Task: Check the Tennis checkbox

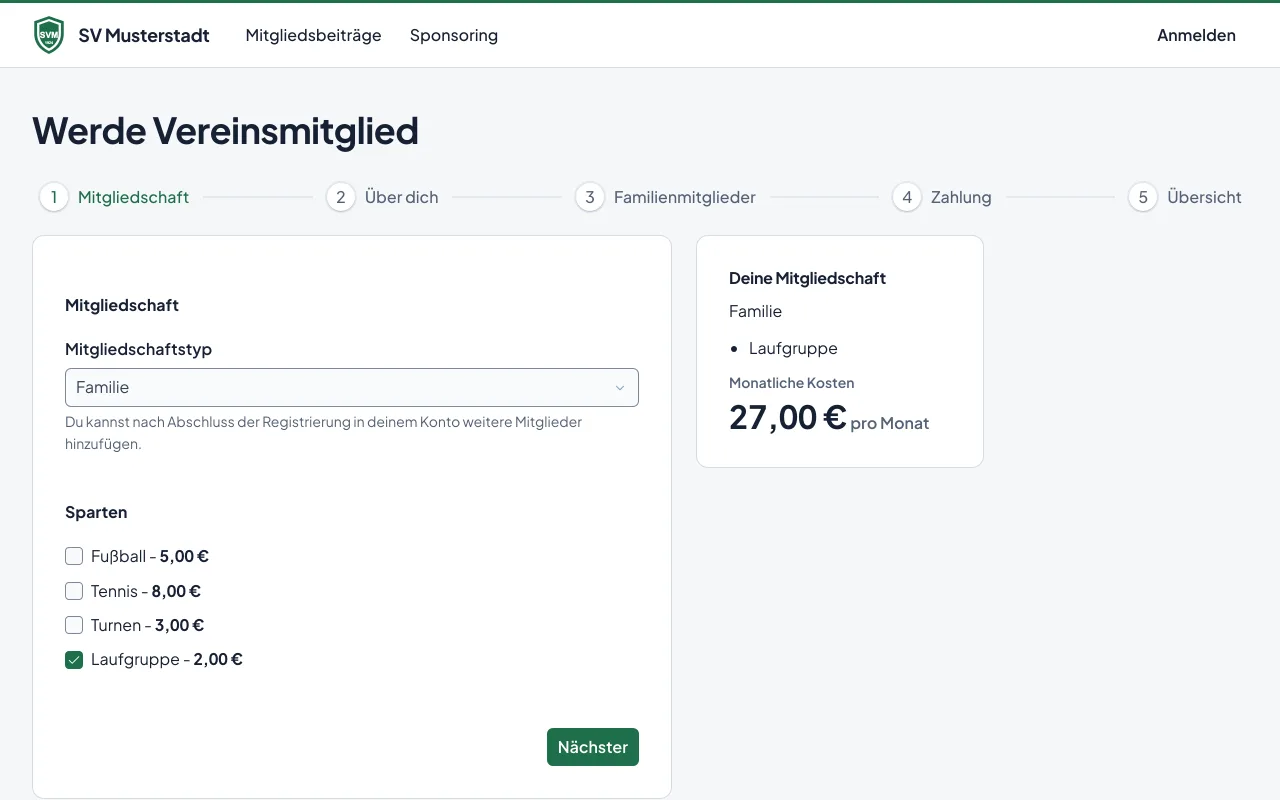Action: click(x=74, y=591)
